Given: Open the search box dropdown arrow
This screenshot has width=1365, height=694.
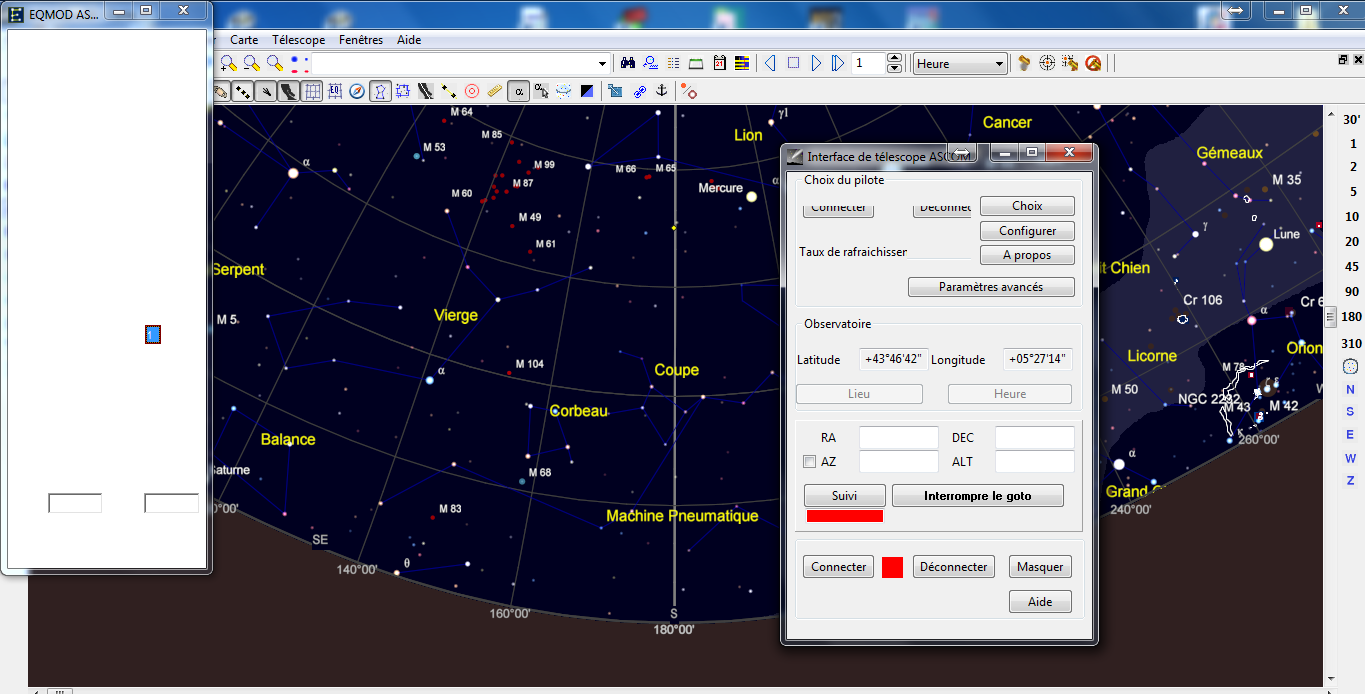Looking at the screenshot, I should pyautogui.click(x=602, y=63).
